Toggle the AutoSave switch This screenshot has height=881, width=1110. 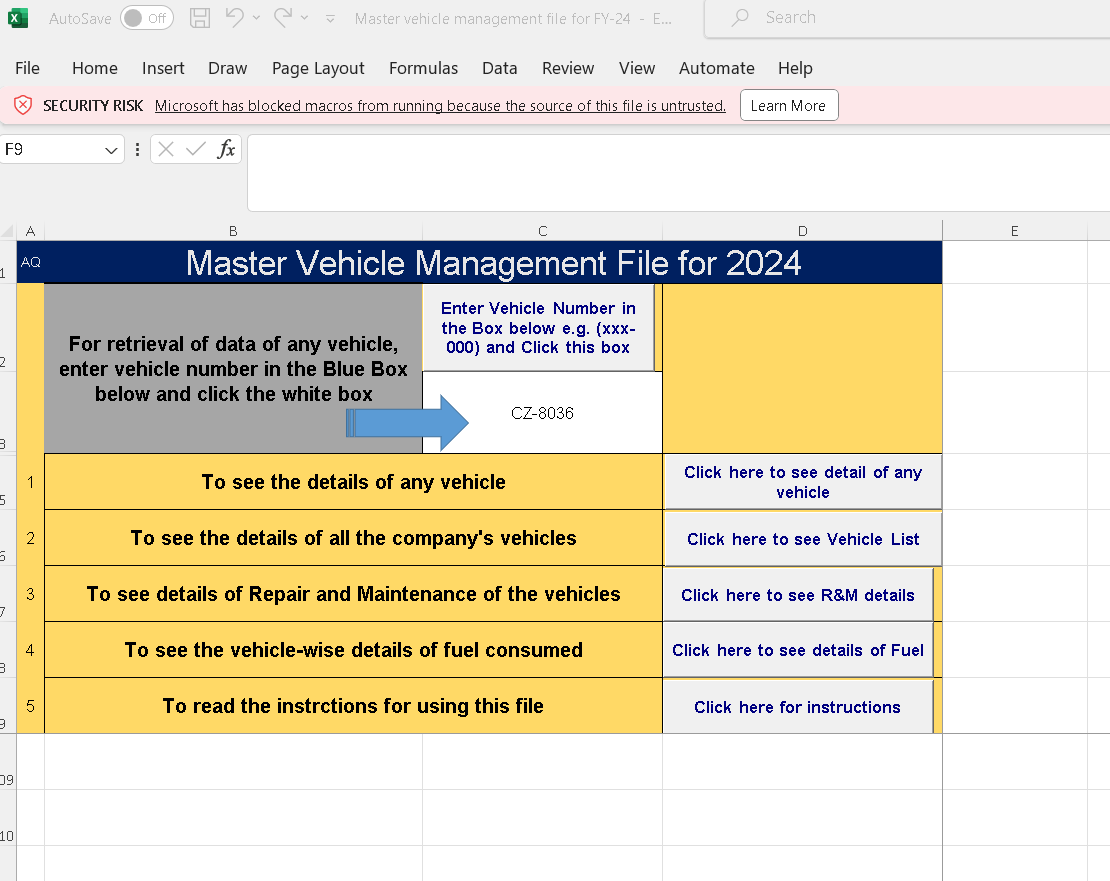click(147, 18)
